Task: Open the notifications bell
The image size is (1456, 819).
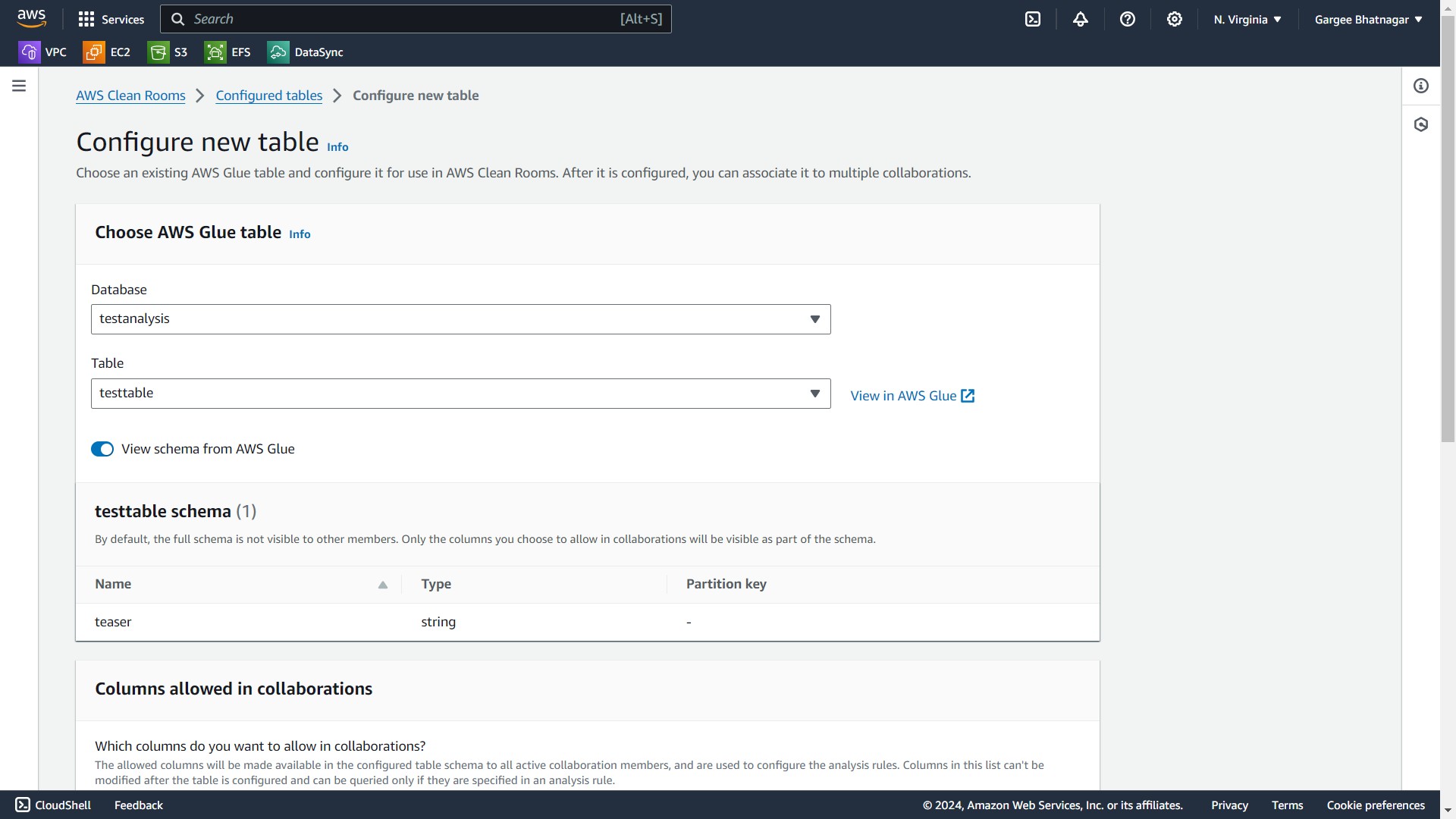Action: pyautogui.click(x=1080, y=20)
